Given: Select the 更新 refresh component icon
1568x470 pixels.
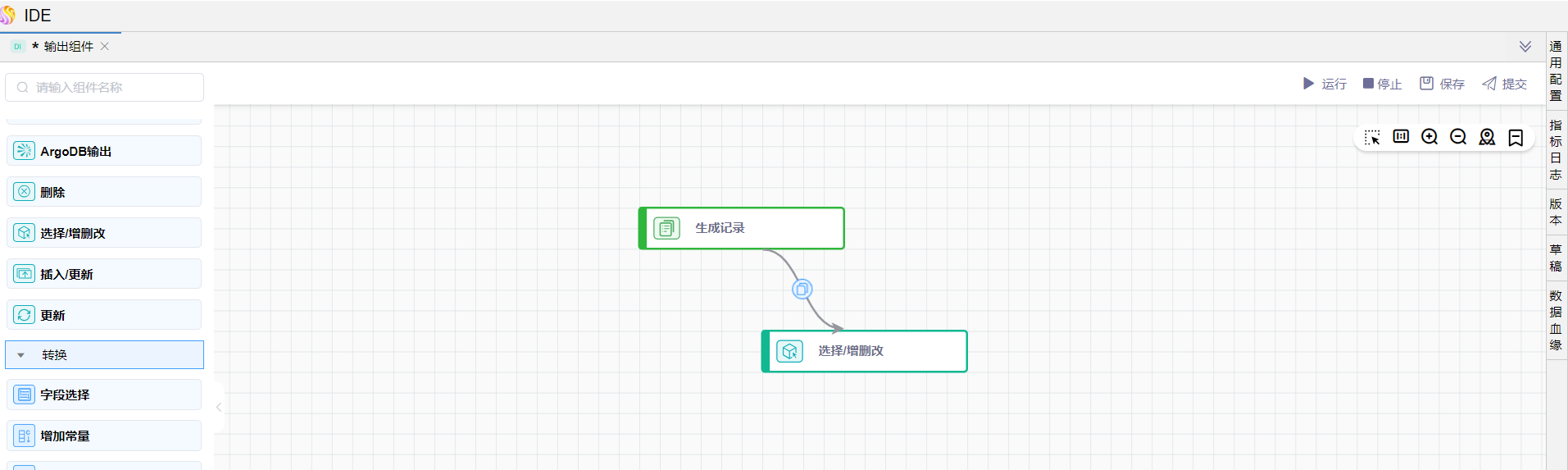Looking at the screenshot, I should 25,315.
